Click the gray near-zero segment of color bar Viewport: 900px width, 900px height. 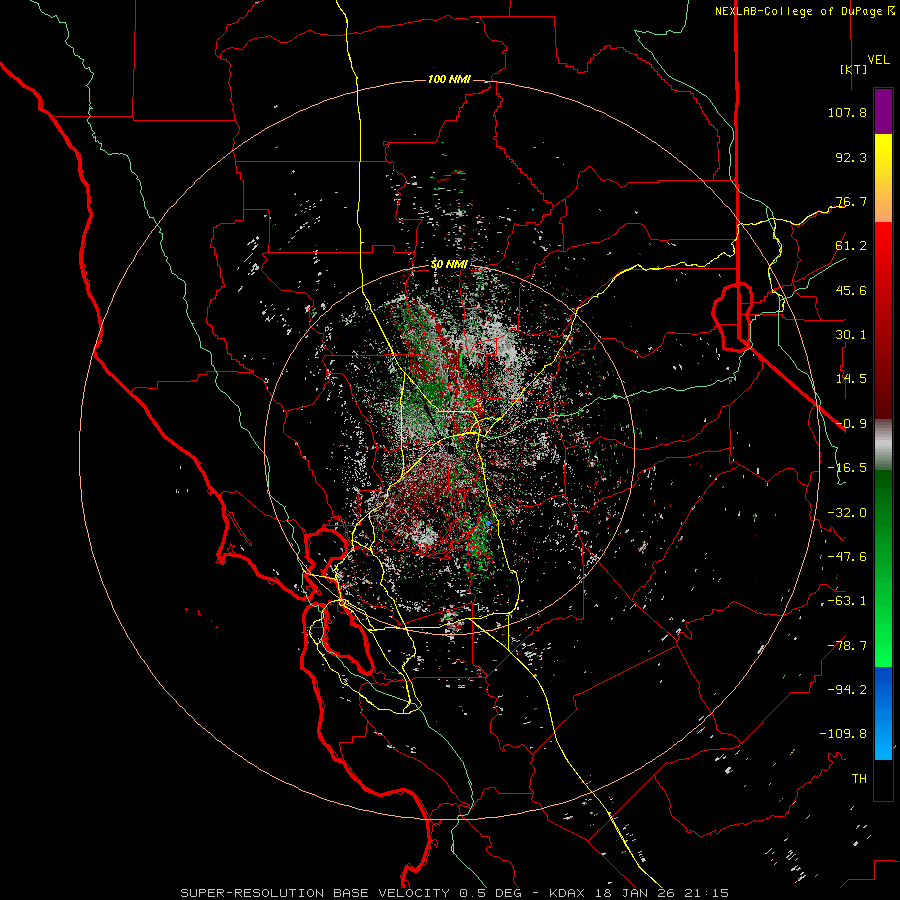[x=883, y=445]
